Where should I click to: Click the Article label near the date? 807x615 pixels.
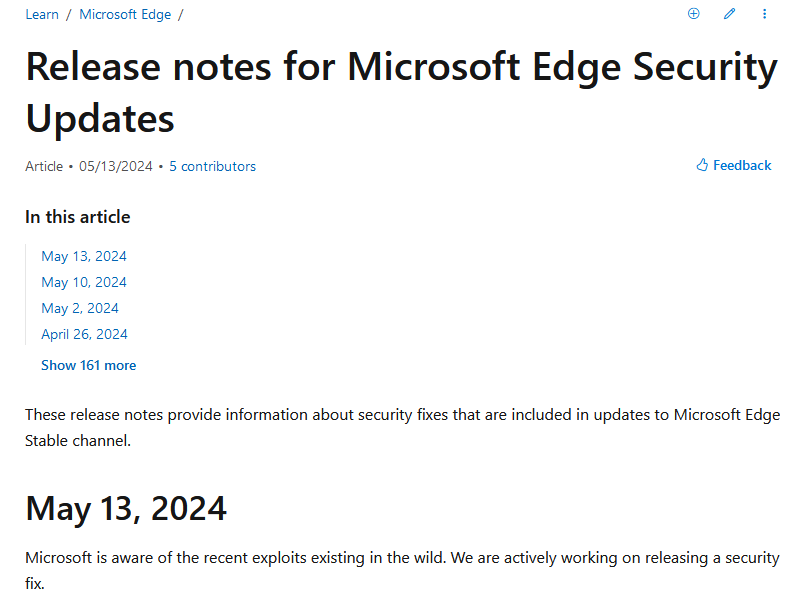tap(44, 166)
